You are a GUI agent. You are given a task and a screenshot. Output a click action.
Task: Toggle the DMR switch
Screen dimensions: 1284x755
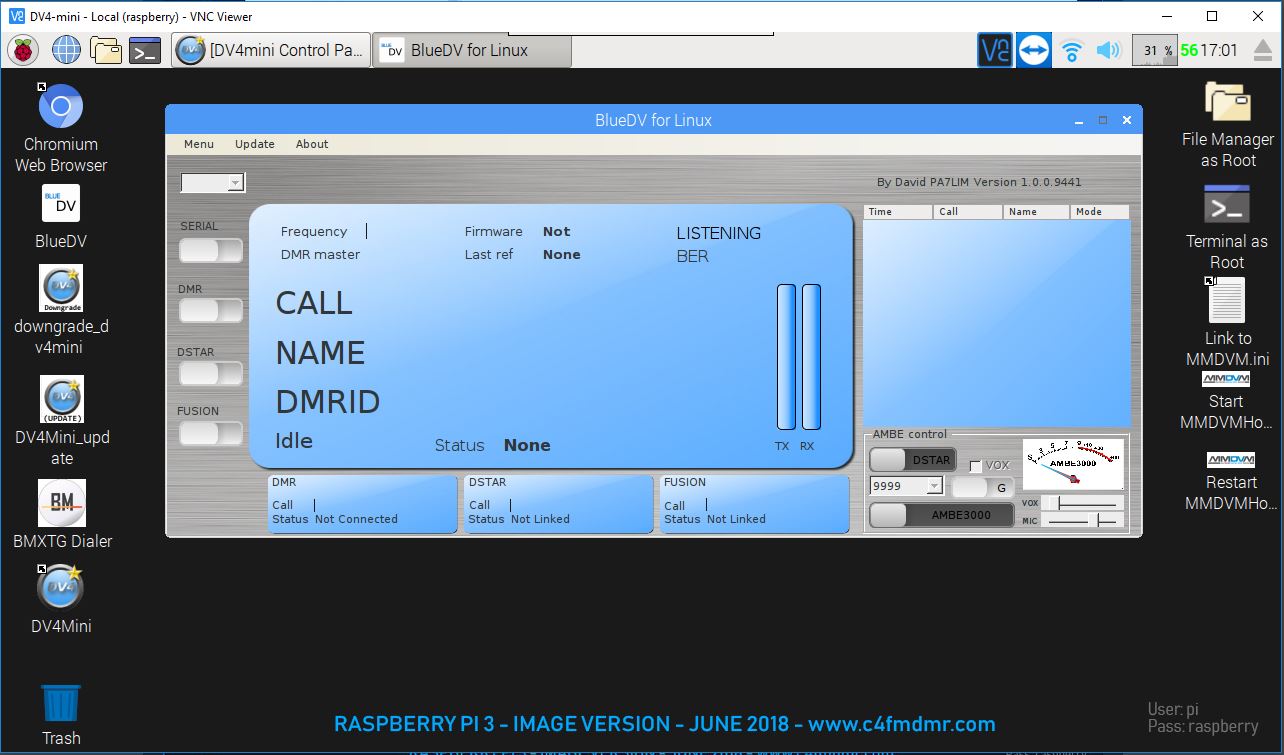211,310
